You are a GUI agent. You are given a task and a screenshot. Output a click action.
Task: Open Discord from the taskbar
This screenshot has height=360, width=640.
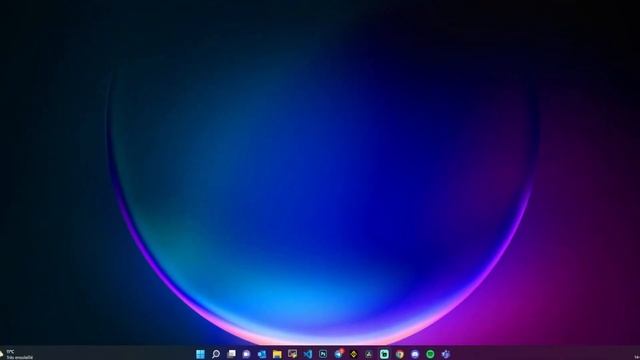(x=415, y=354)
